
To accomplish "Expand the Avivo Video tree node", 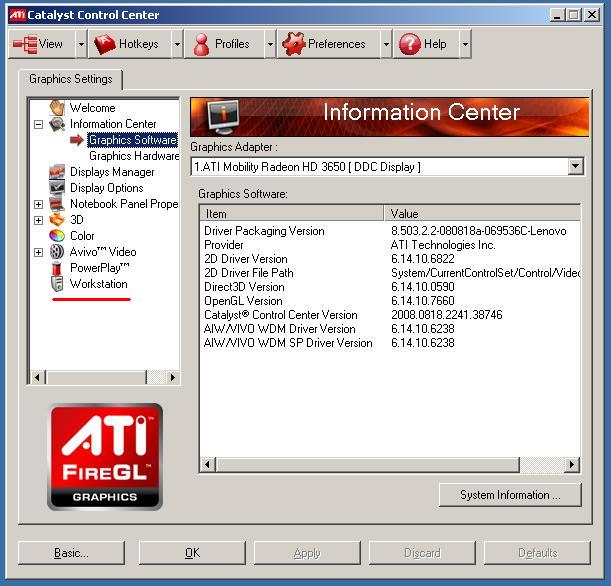I will coord(38,252).
